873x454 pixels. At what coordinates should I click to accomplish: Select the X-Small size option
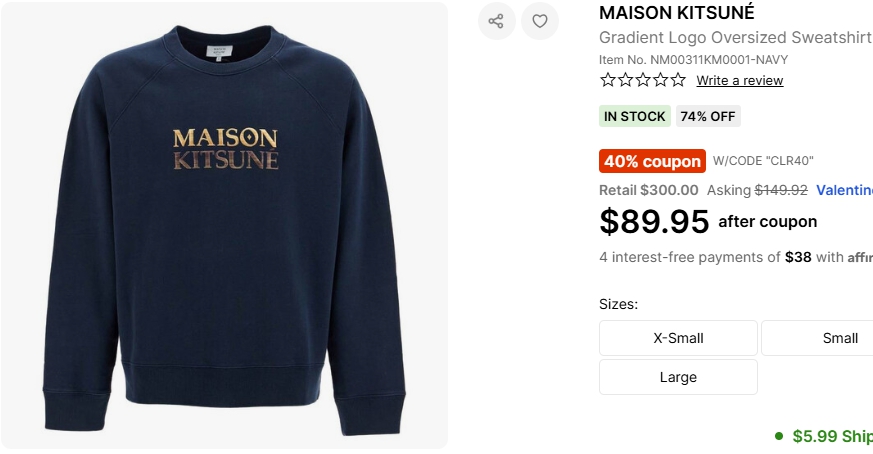[x=678, y=338]
